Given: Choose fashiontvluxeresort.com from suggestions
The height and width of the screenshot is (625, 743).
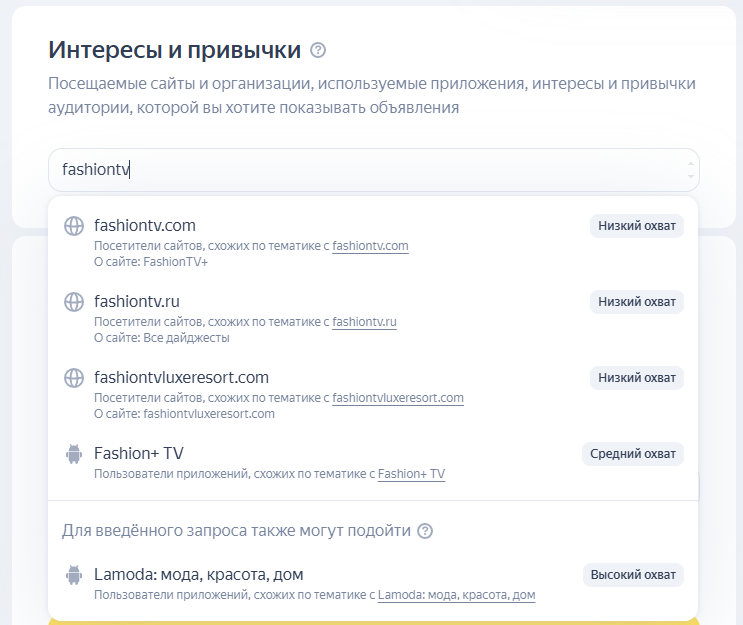Looking at the screenshot, I should click(x=181, y=377).
